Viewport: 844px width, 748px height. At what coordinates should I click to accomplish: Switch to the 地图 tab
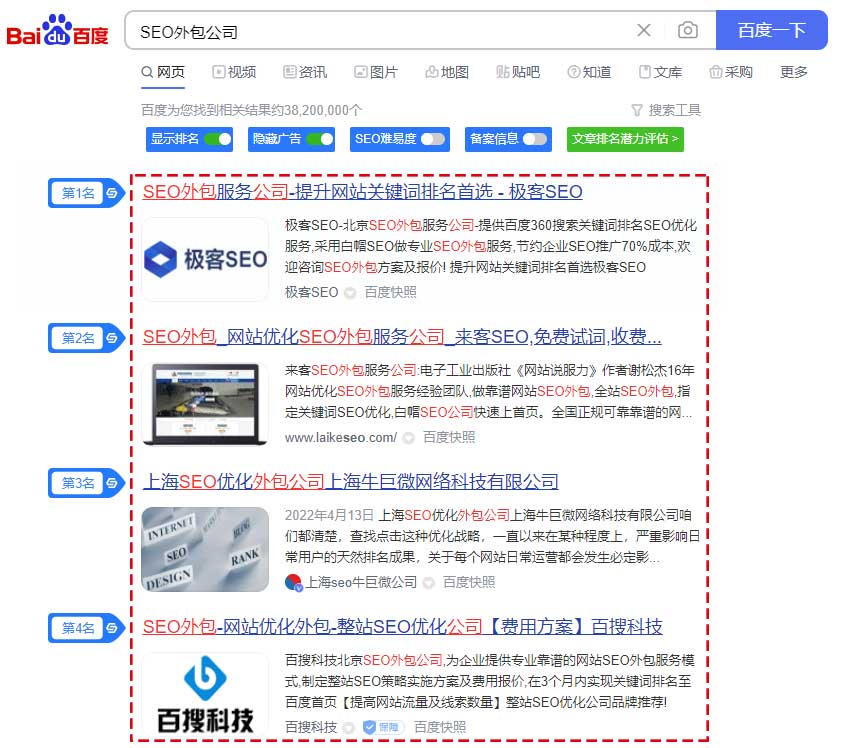pyautogui.click(x=447, y=72)
